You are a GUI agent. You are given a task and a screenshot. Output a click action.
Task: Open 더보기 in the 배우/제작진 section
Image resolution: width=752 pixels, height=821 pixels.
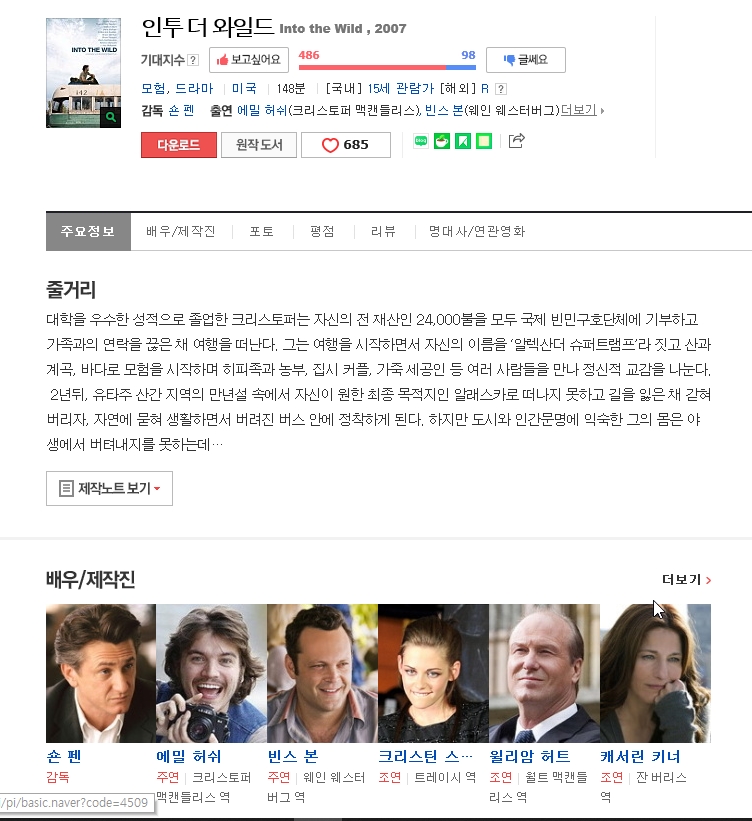coord(687,580)
